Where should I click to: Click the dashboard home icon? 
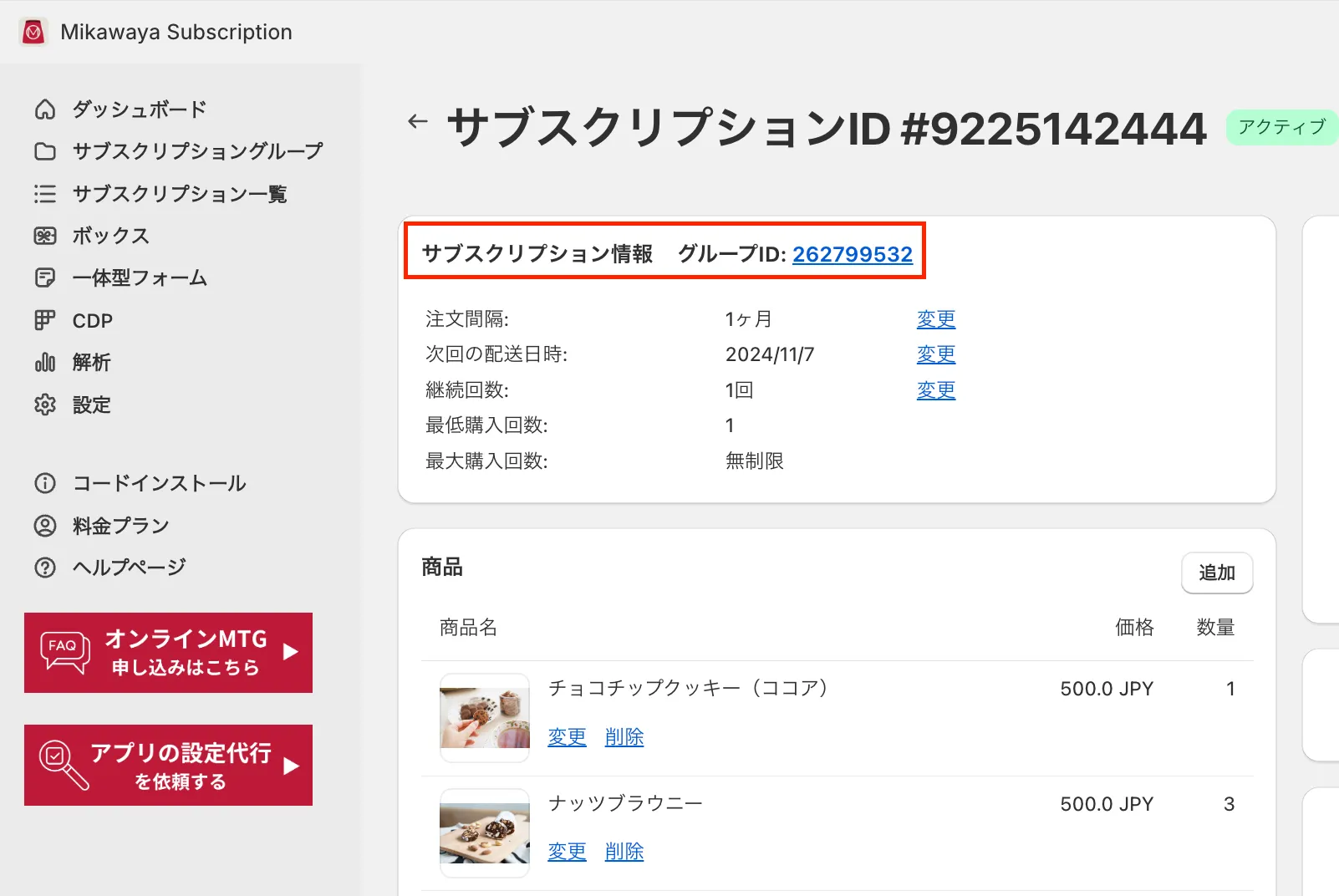coord(45,109)
